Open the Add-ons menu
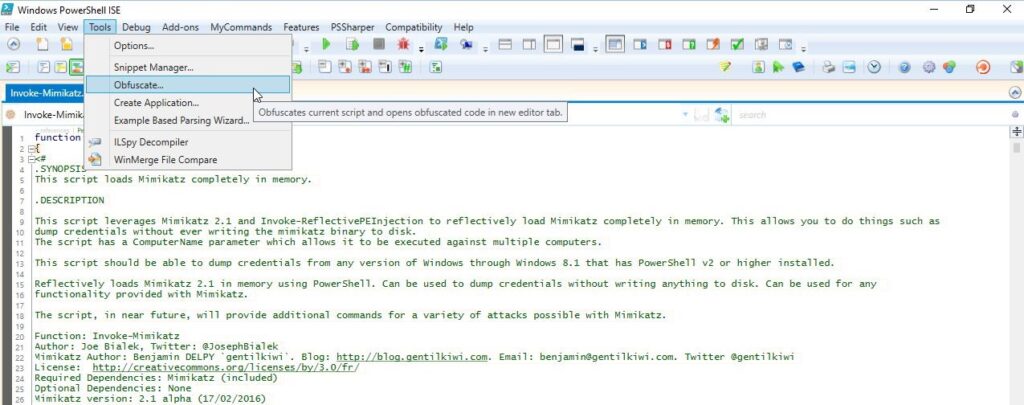1024x405 pixels. pyautogui.click(x=180, y=27)
